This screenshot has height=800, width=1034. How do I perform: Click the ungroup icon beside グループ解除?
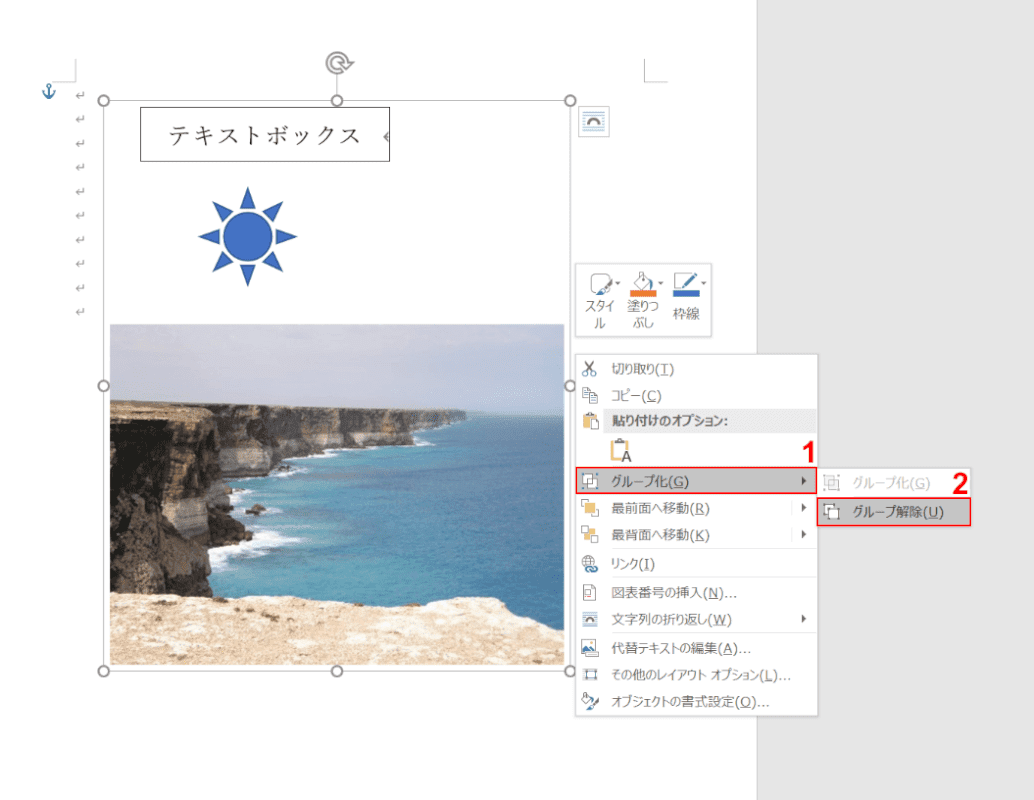pyautogui.click(x=832, y=512)
